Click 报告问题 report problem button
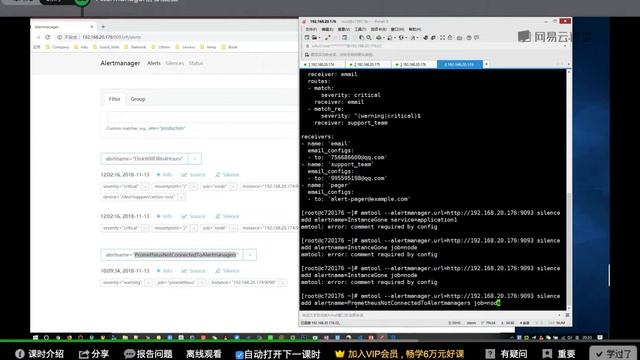 click(x=148, y=354)
